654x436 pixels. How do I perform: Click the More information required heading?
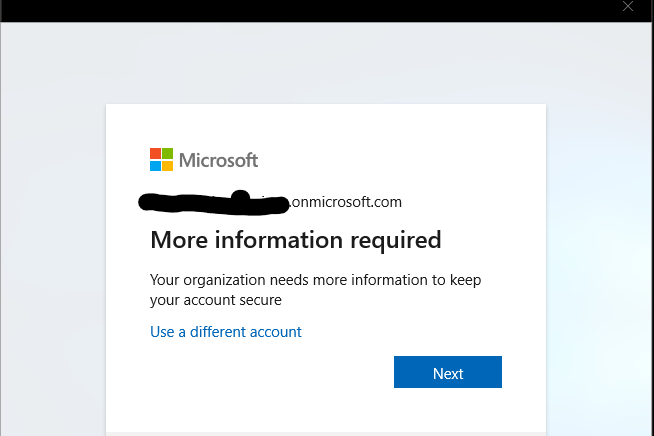coord(295,240)
